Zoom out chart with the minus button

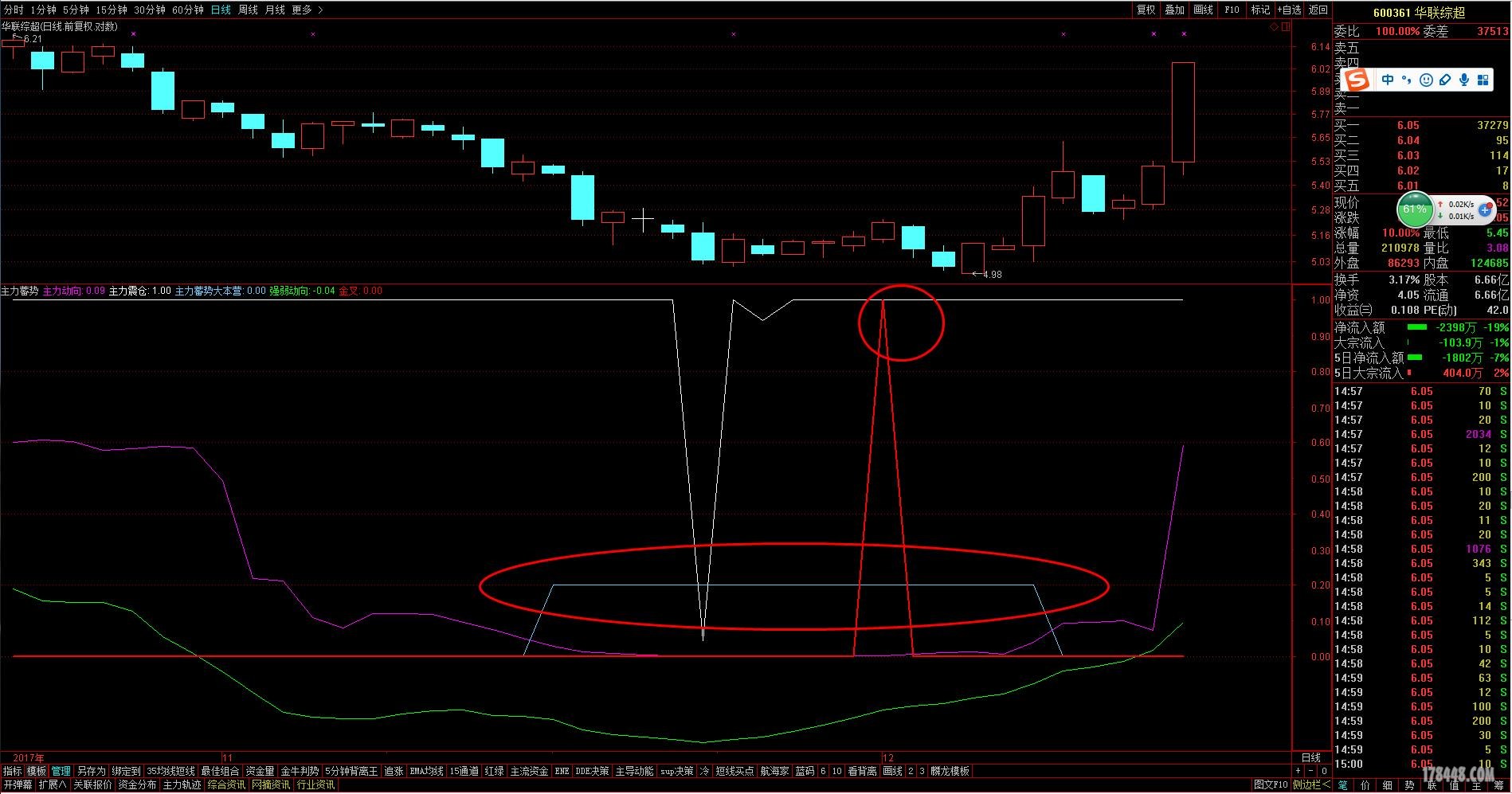point(1310,771)
